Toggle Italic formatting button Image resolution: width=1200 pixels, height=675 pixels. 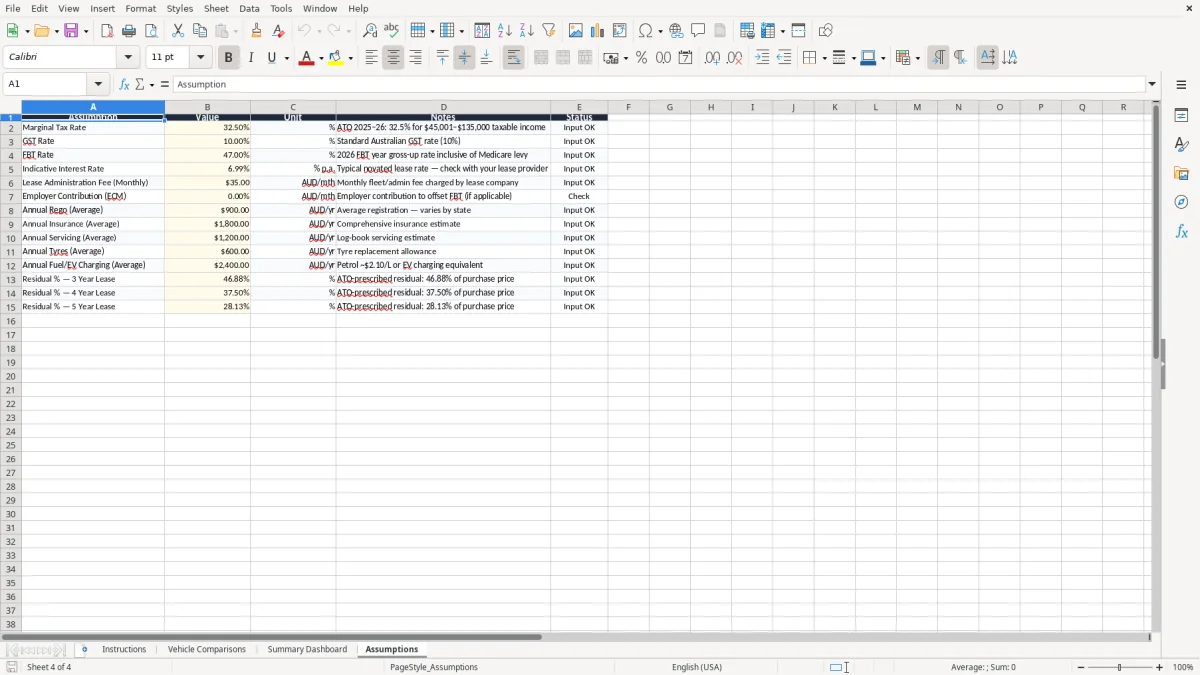click(x=250, y=58)
